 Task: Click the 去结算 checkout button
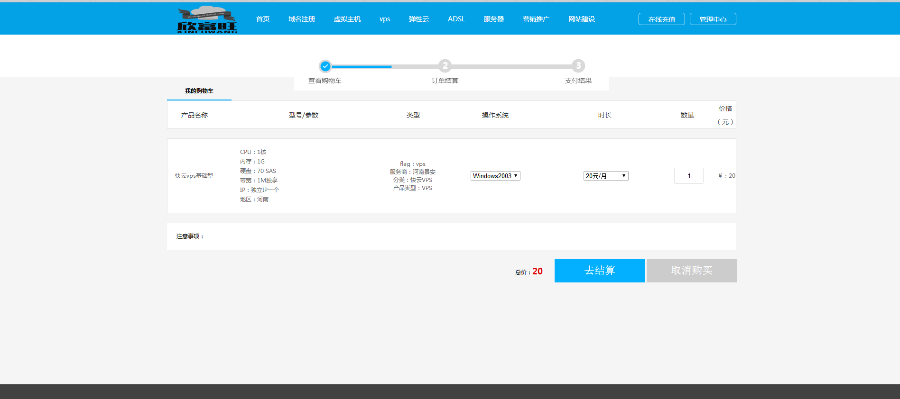coord(599,270)
